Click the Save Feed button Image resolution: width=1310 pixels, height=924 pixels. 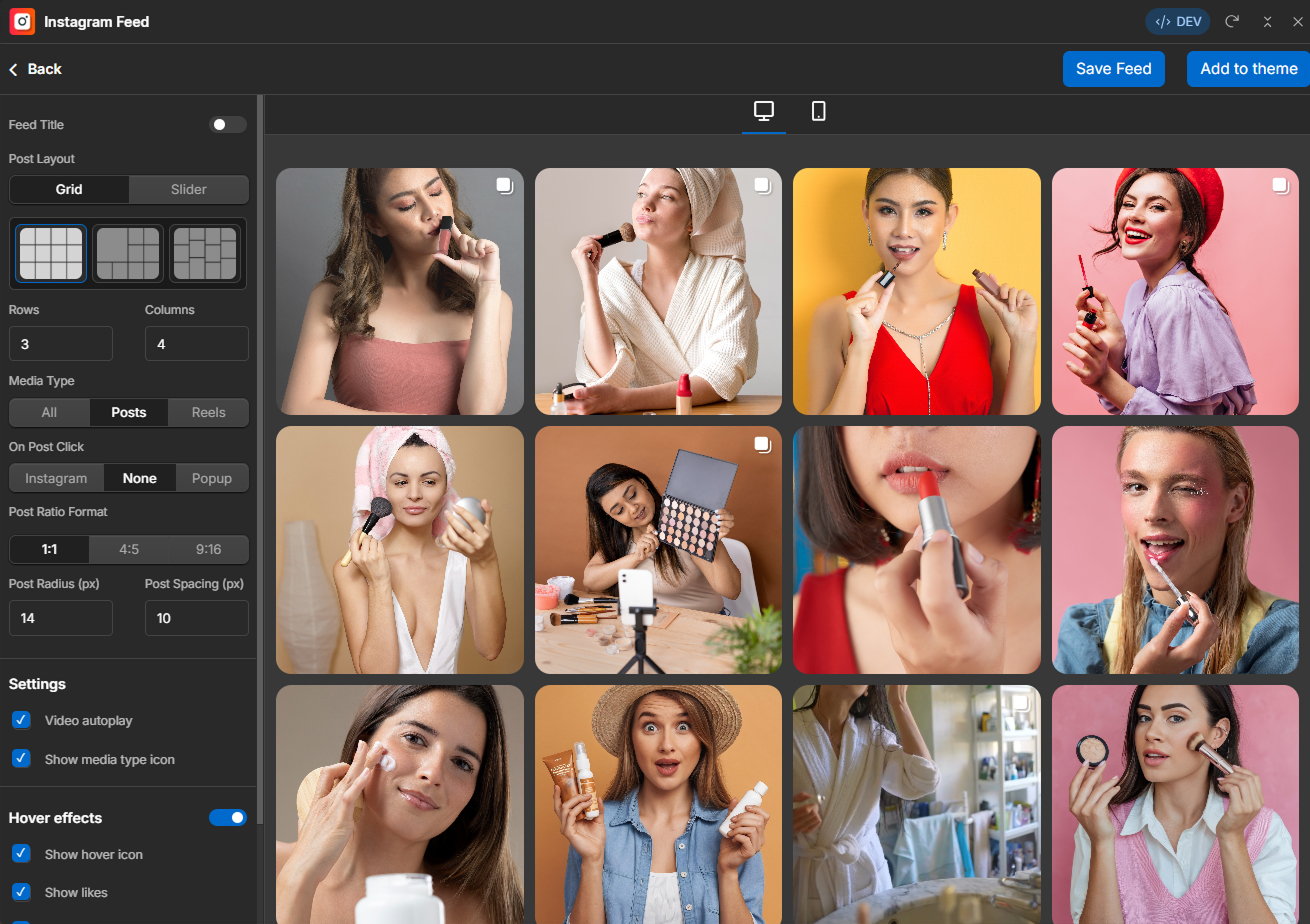click(1113, 69)
